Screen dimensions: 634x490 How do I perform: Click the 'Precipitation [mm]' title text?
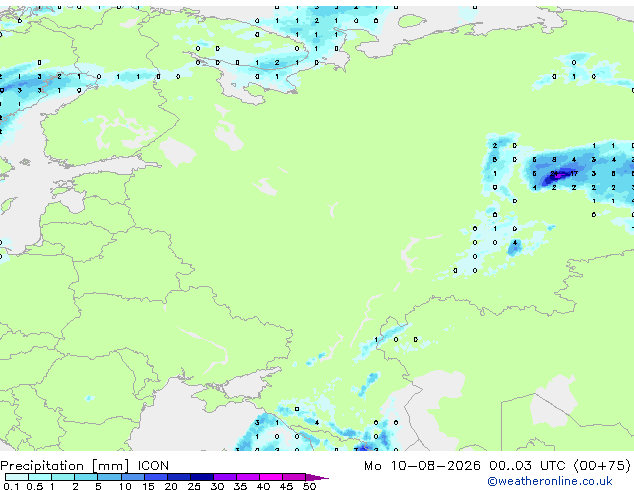65,466
